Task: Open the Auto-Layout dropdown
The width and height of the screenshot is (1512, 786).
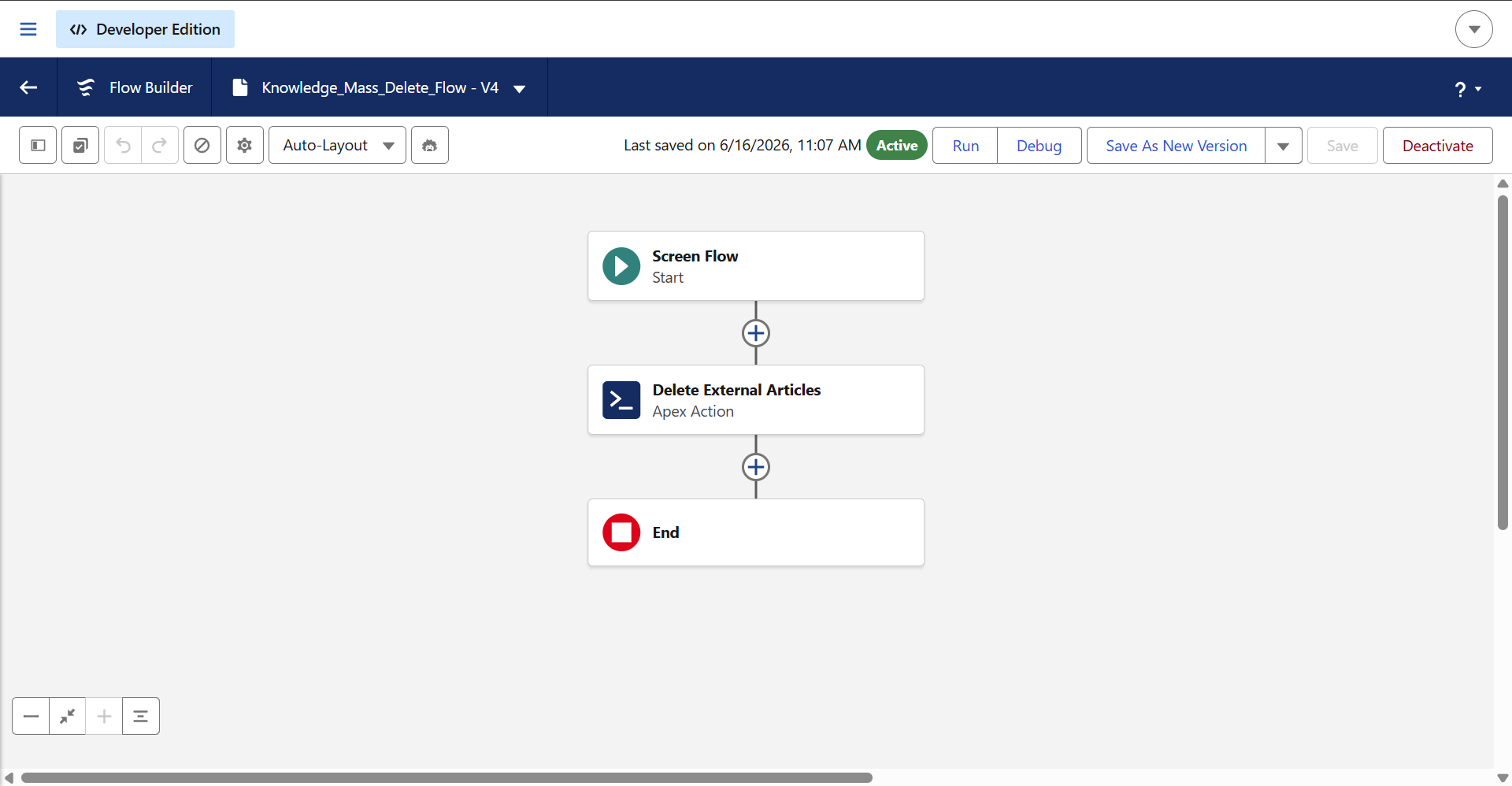Action: pos(337,145)
